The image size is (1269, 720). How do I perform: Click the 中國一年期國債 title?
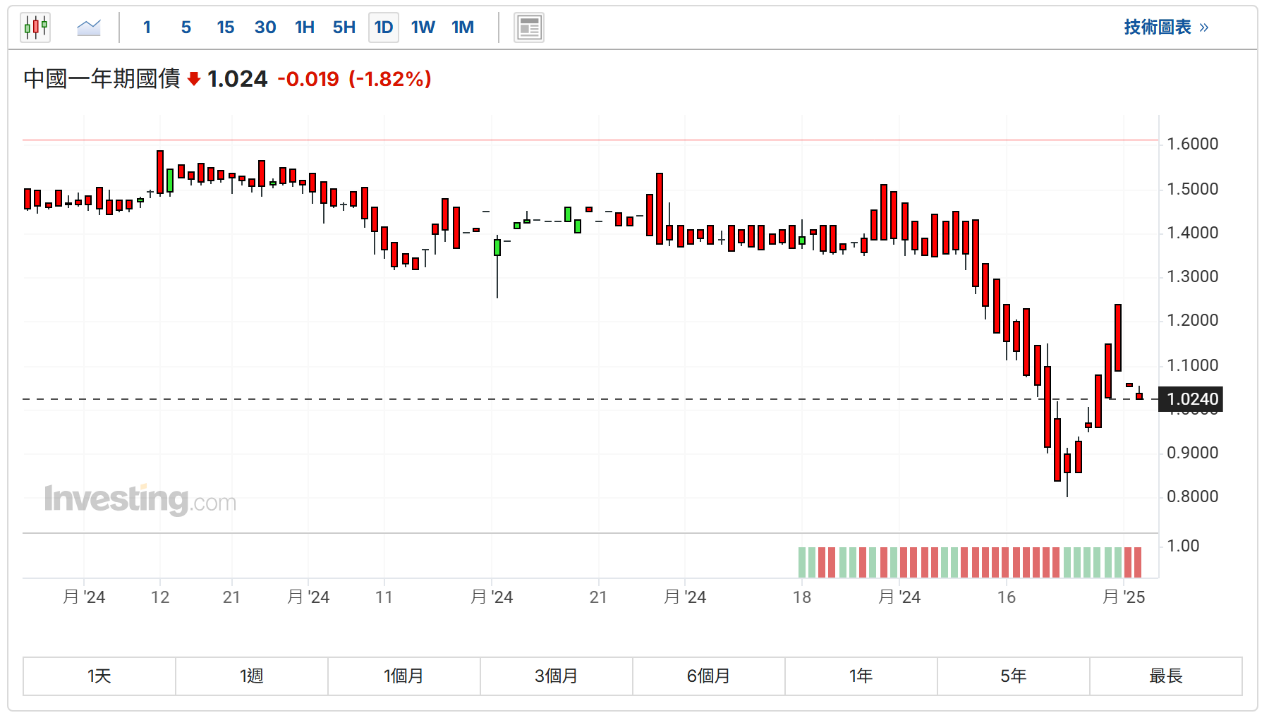[101, 79]
